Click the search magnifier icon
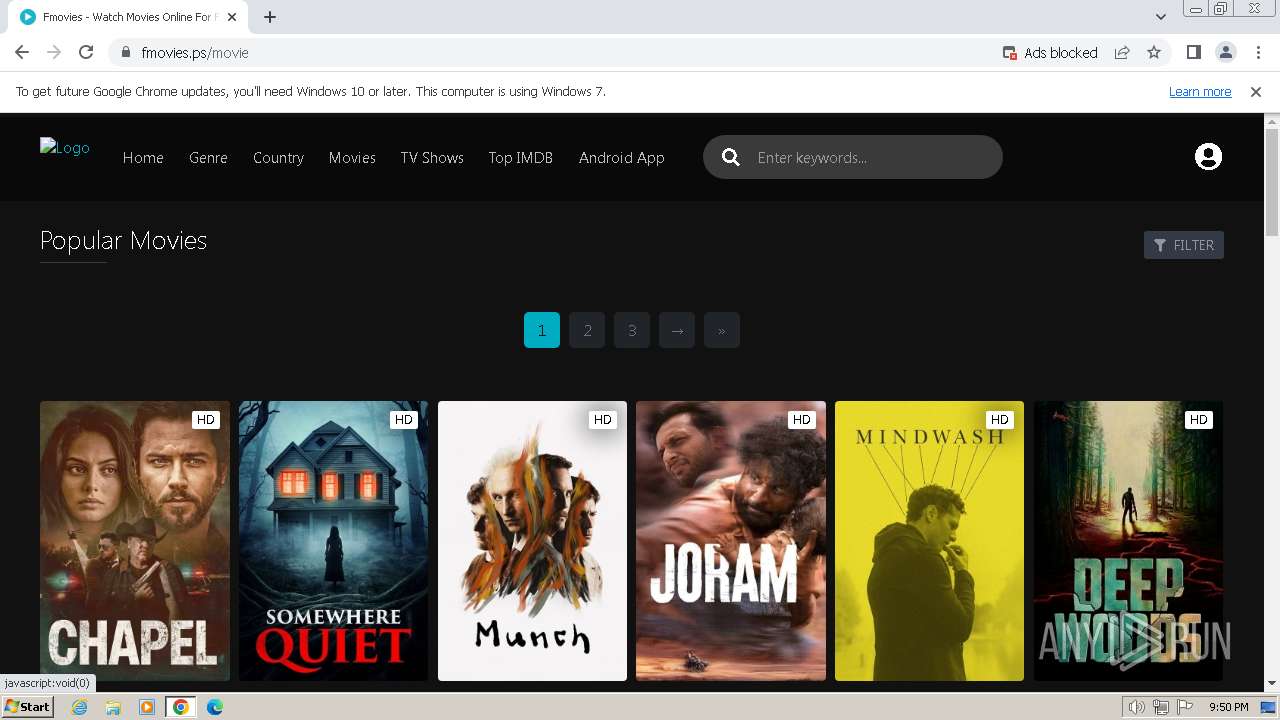This screenshot has height=720, width=1280. (x=731, y=157)
